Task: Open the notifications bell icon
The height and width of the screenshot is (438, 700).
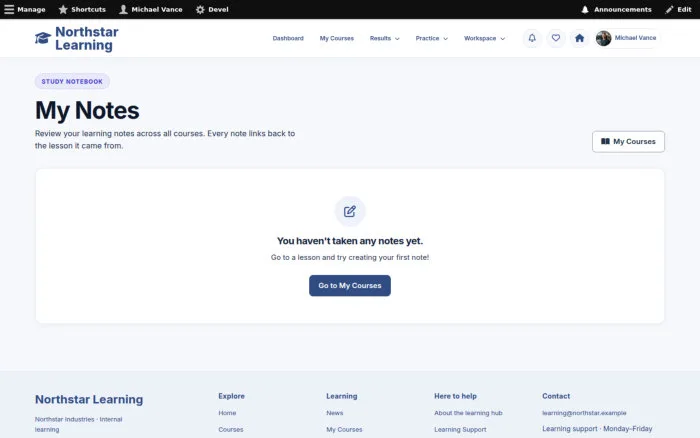Action: 532,38
